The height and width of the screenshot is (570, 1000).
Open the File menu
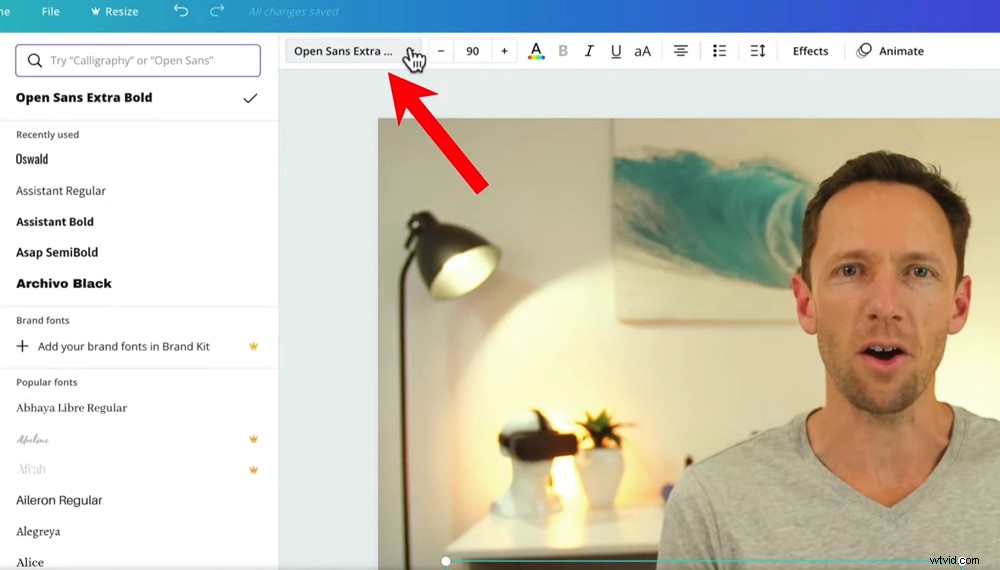[x=50, y=11]
